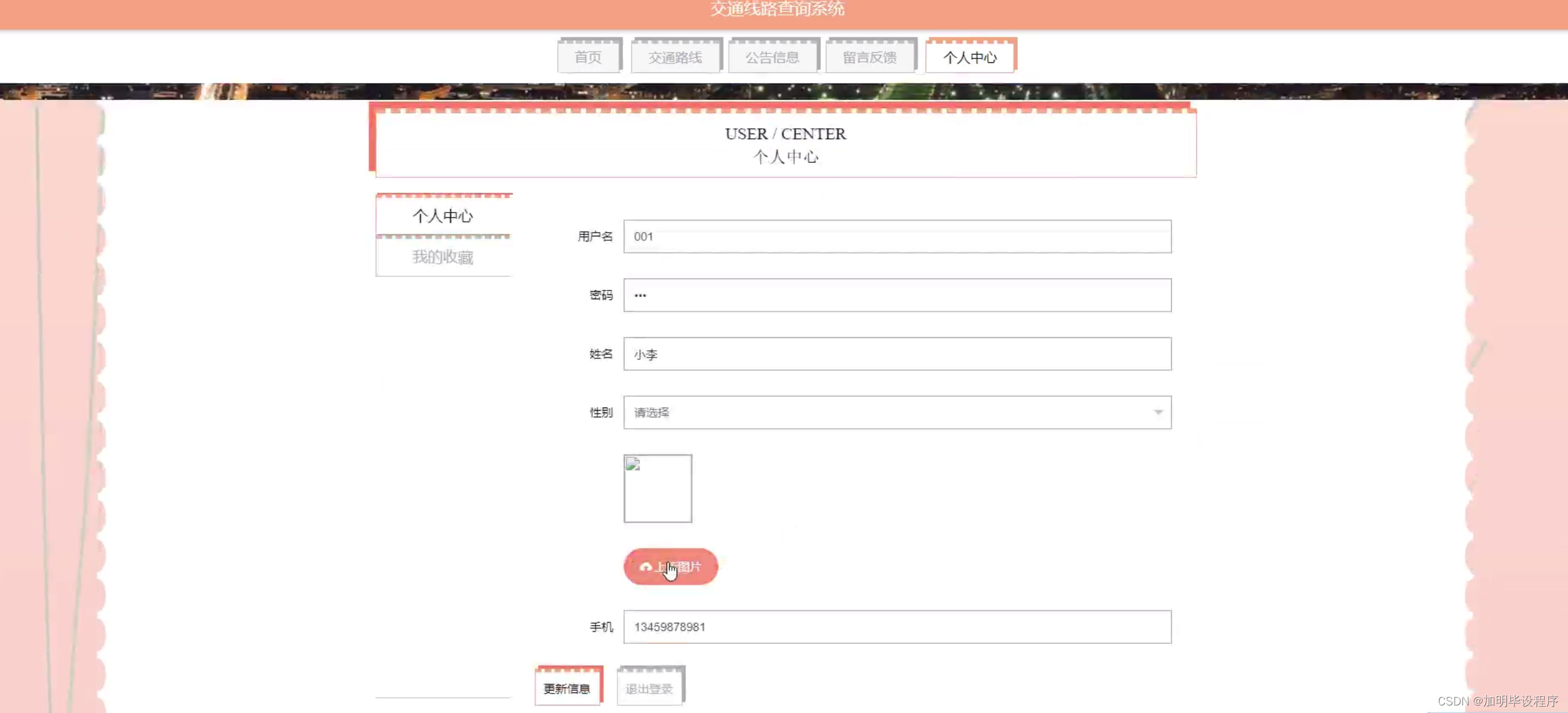Open the 留言反馈 tab

coord(870,57)
